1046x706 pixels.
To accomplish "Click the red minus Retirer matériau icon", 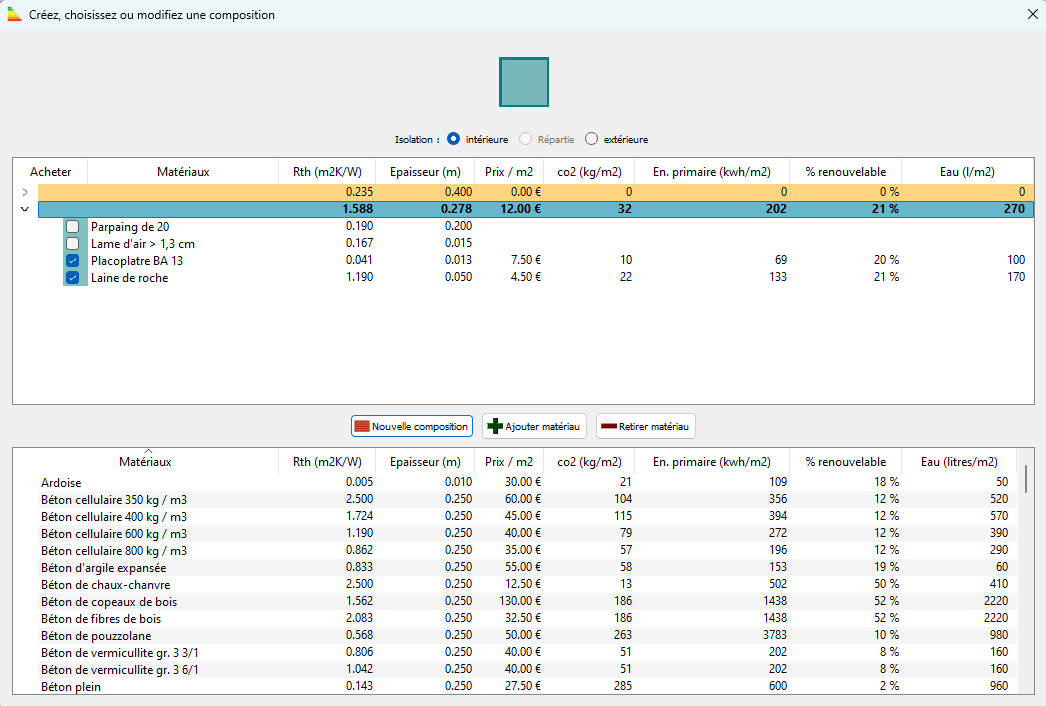I will 608,426.
